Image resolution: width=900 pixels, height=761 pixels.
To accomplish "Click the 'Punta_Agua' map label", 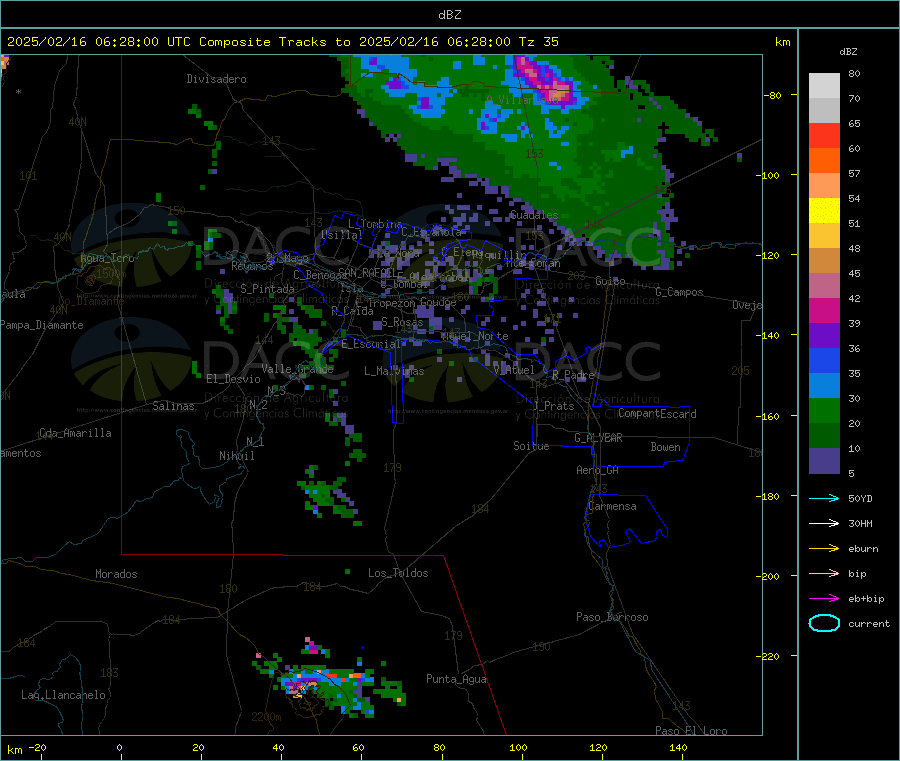I will click(x=456, y=679).
